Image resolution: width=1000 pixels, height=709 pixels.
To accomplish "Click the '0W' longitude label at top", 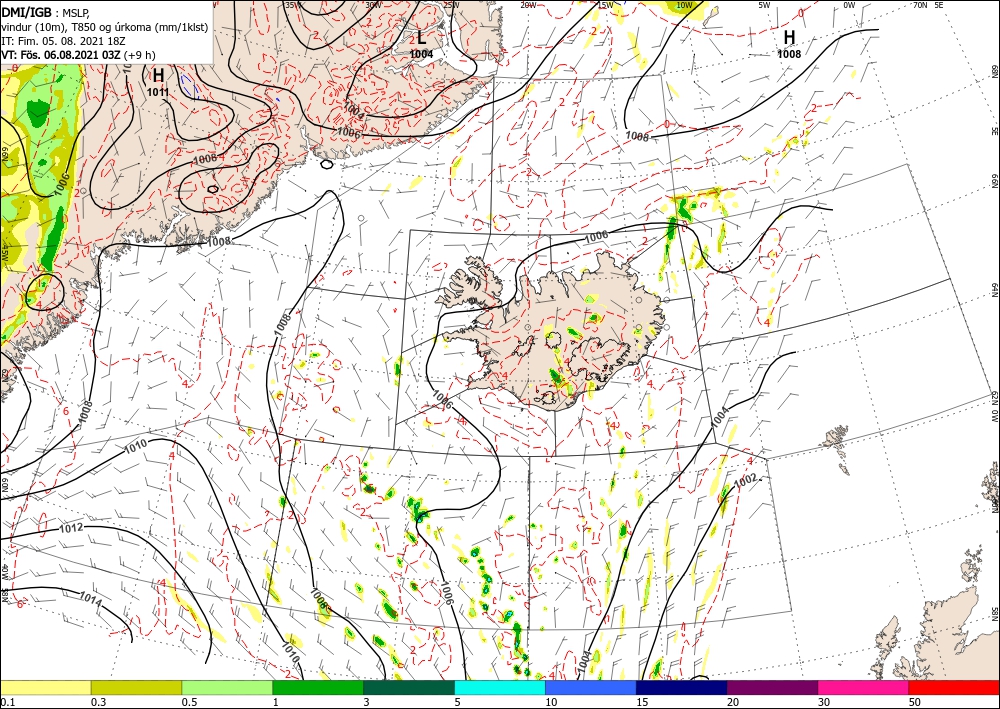I will pyautogui.click(x=849, y=5).
